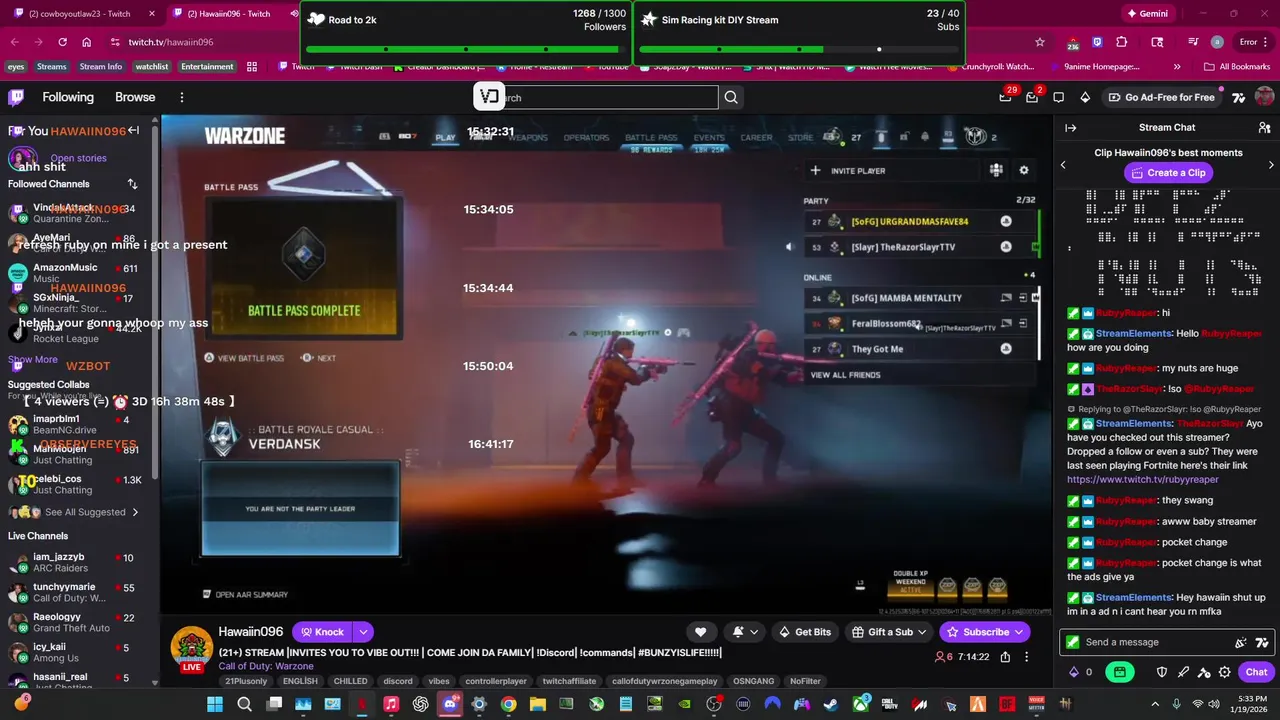The height and width of the screenshot is (720, 1280).
Task: Reload the browser page
Action: click(62, 42)
